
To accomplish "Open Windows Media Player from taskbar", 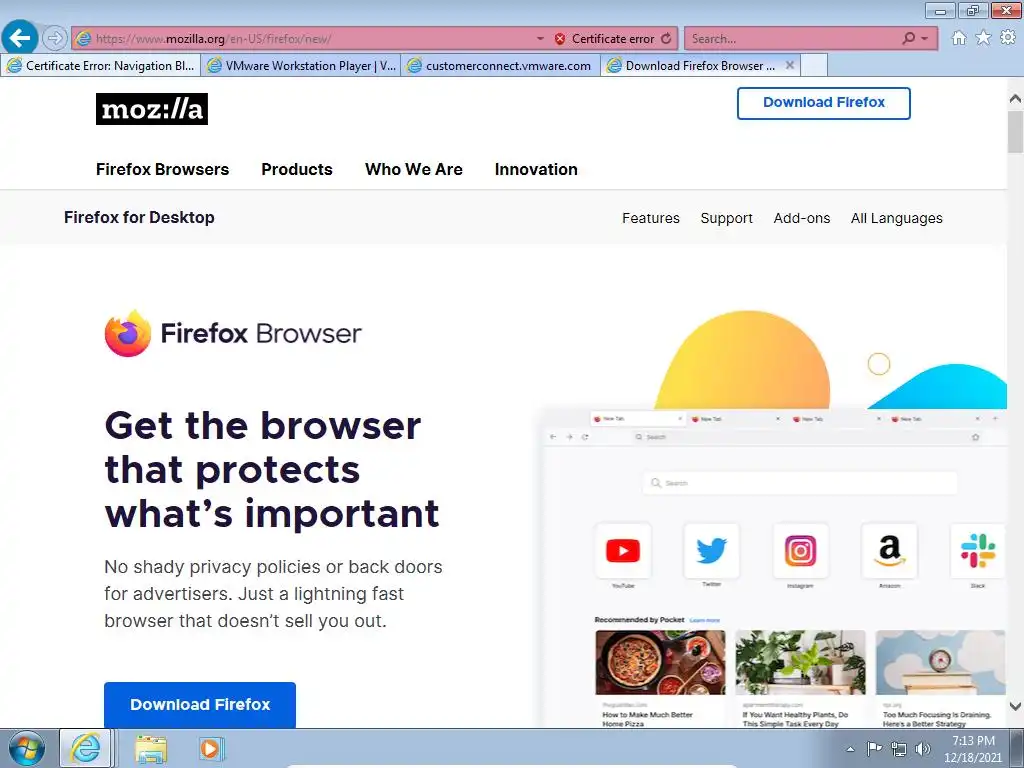I will tap(211, 749).
